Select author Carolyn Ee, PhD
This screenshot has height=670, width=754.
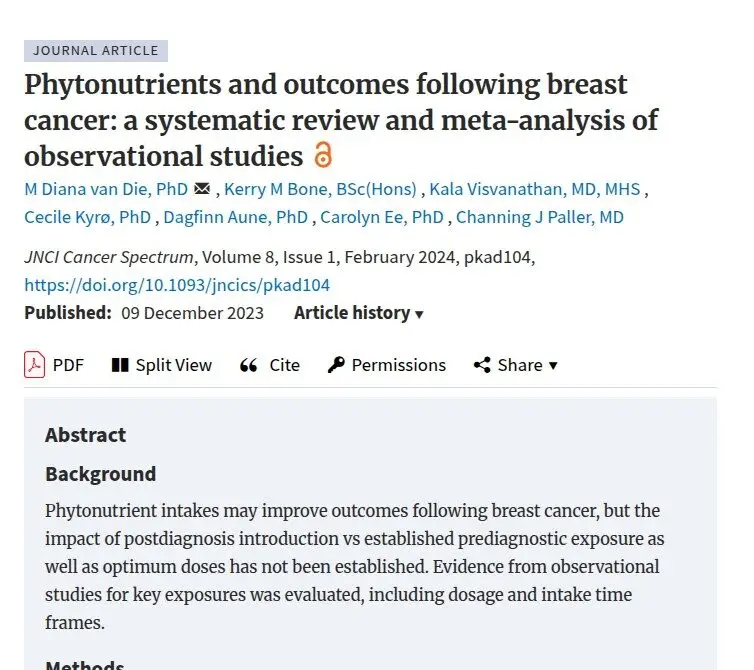coord(382,217)
